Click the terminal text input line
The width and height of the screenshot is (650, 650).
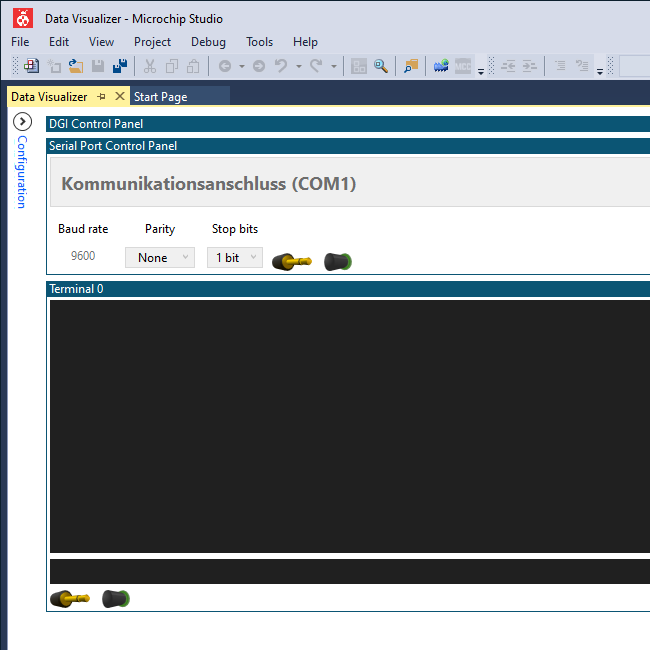click(350, 571)
